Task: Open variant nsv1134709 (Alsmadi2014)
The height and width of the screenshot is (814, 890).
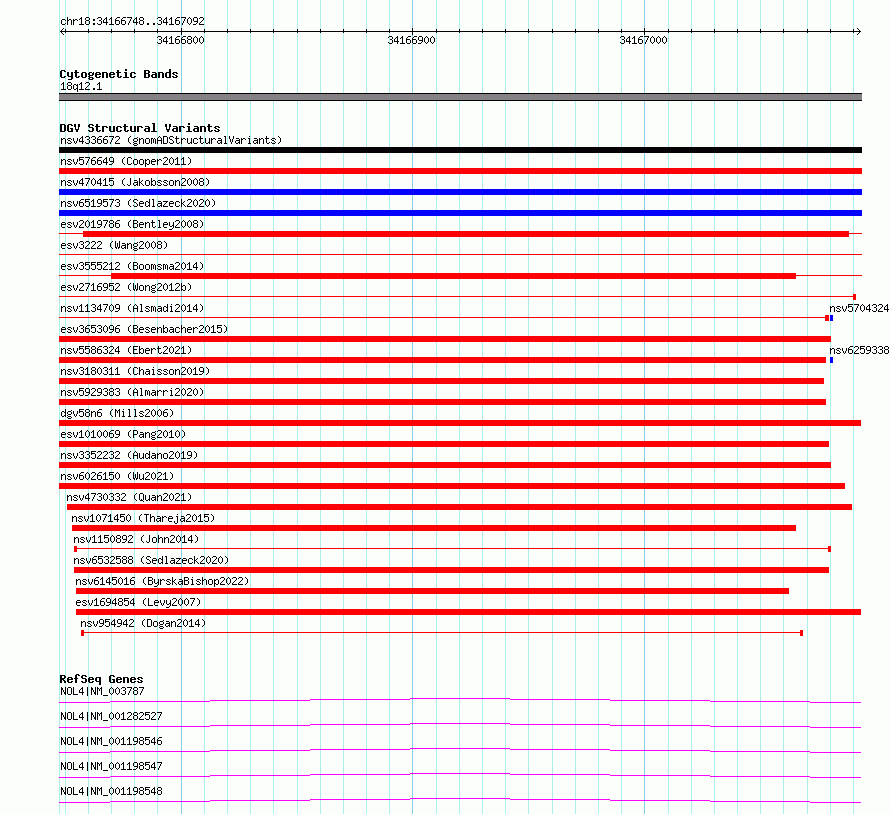Action: click(x=132, y=308)
